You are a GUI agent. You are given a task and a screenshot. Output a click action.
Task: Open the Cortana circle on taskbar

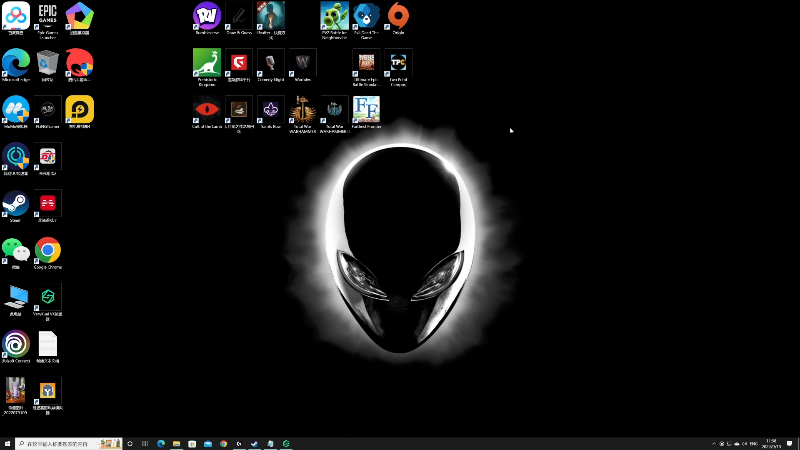click(x=130, y=444)
